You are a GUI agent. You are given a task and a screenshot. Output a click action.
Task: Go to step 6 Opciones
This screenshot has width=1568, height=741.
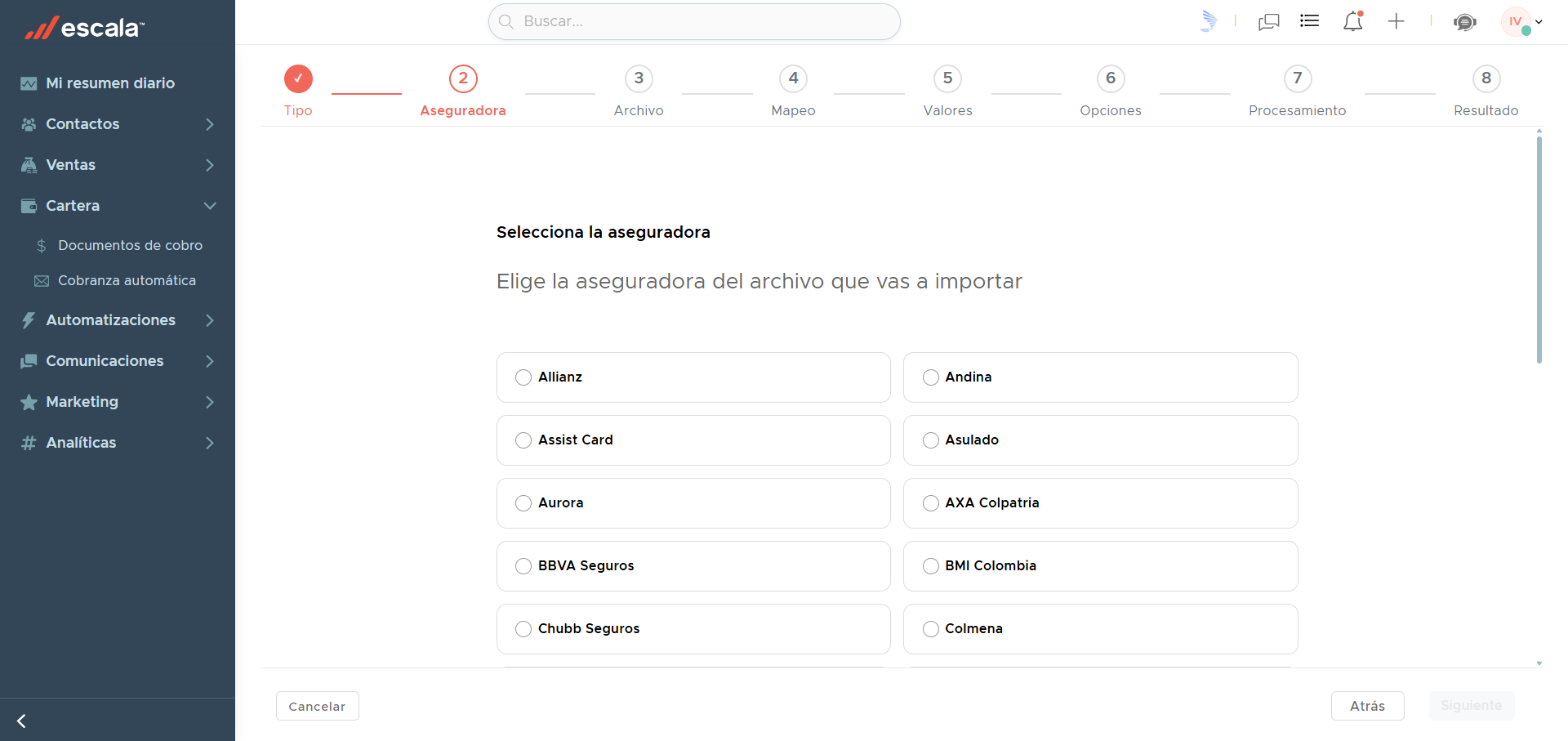pyautogui.click(x=1111, y=91)
